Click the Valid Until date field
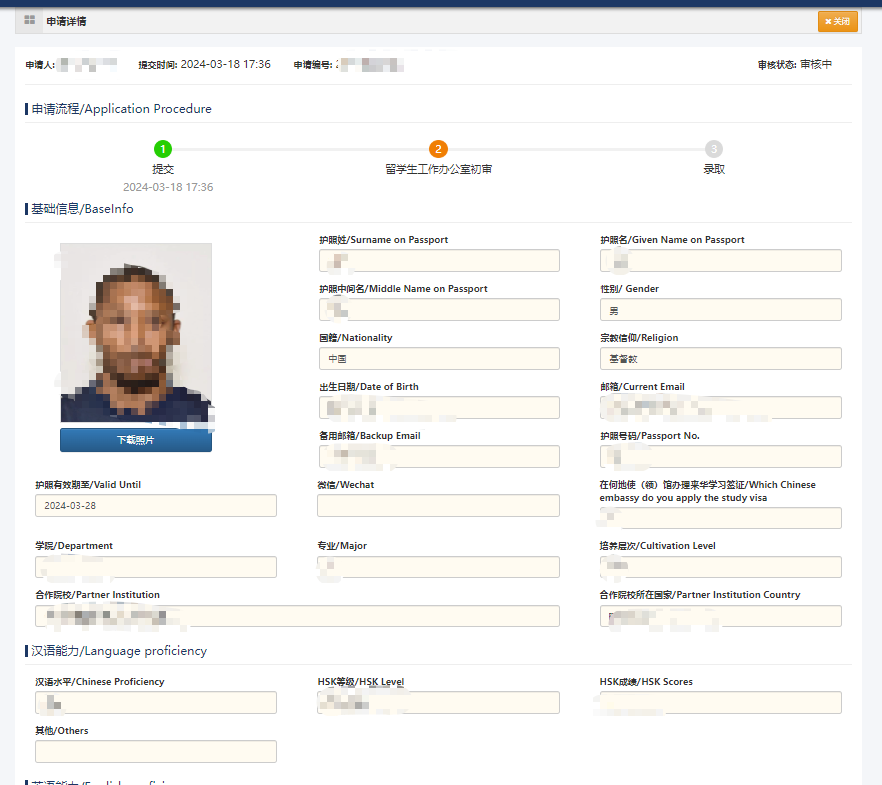This screenshot has height=785, width=882. pyautogui.click(x=156, y=506)
